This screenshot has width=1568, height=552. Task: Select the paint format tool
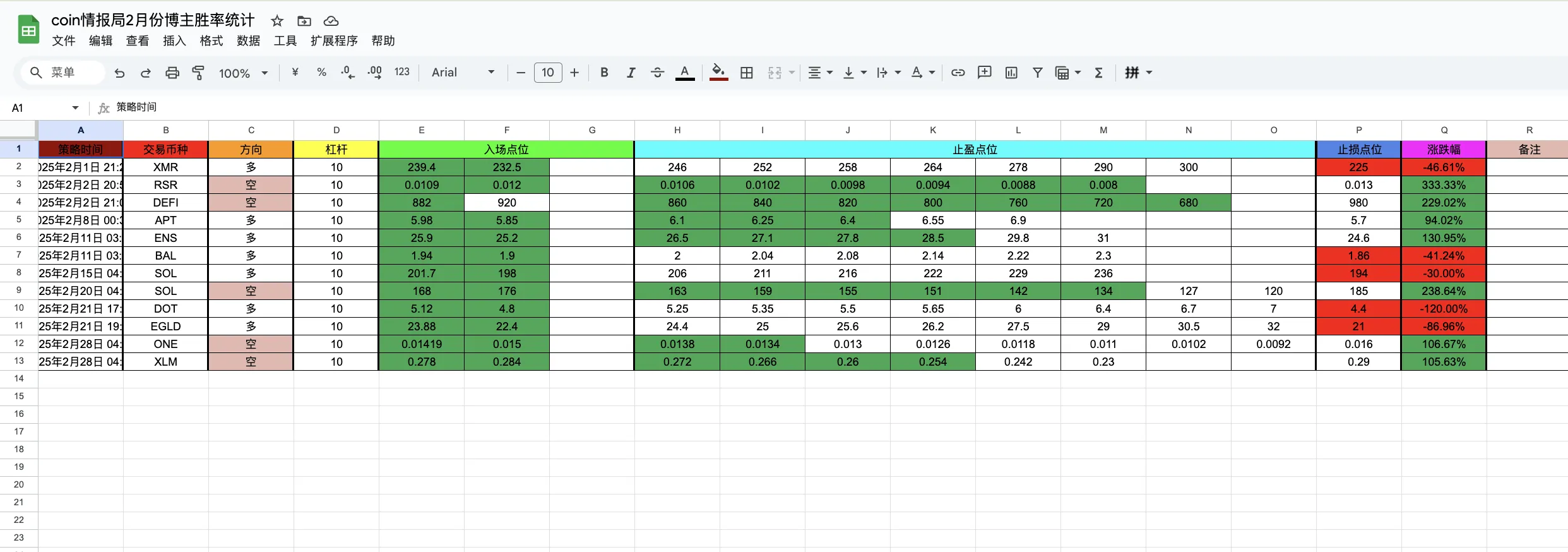click(x=198, y=73)
